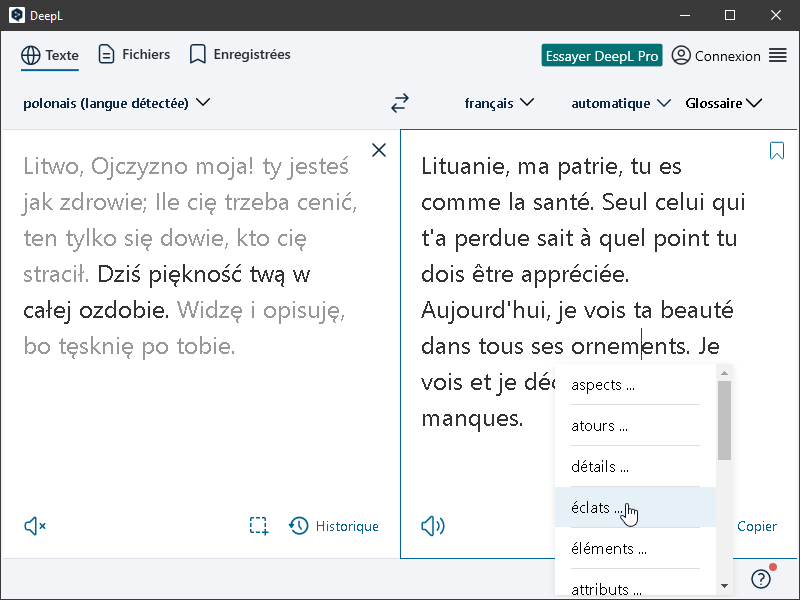
Task: Click the Connexion login link
Action: coord(716,56)
